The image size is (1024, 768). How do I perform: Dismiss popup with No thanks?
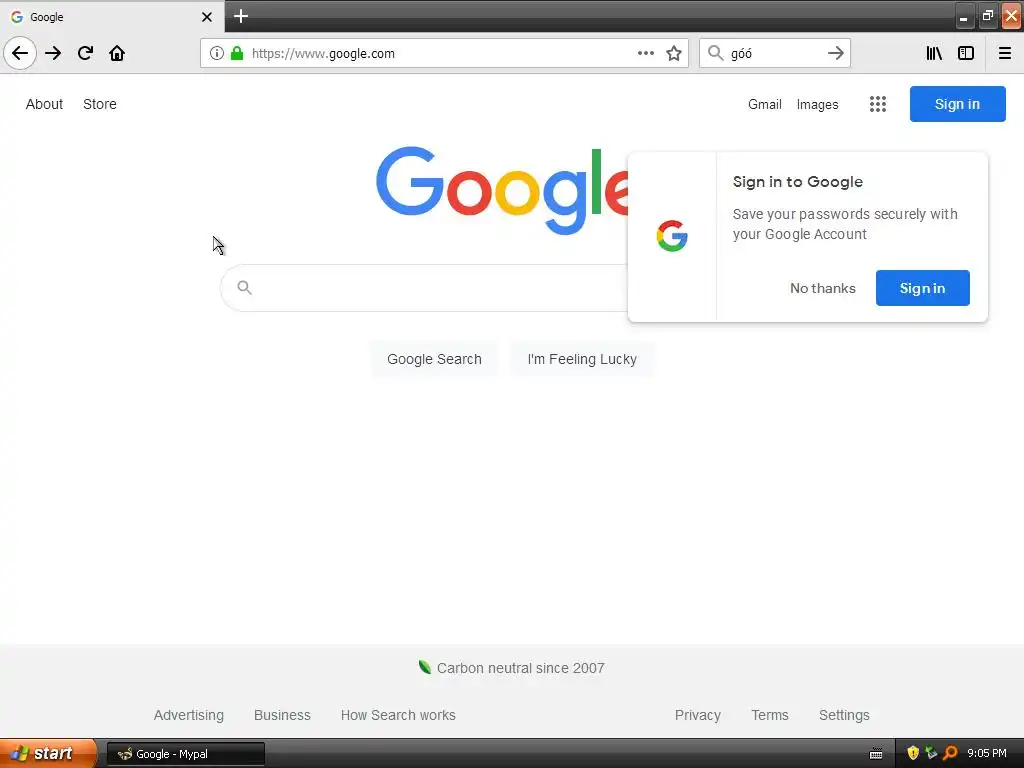point(823,288)
